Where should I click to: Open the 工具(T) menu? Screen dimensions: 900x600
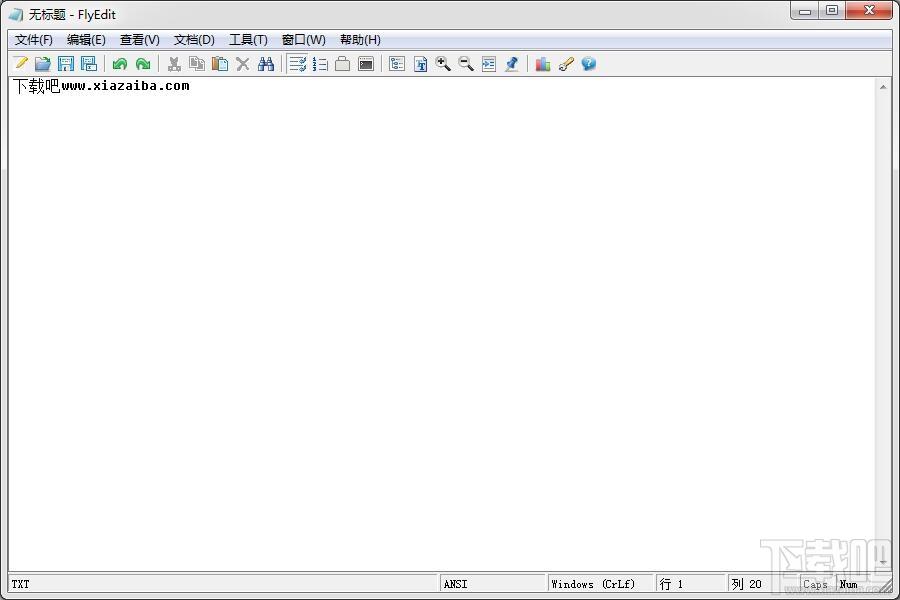click(248, 40)
